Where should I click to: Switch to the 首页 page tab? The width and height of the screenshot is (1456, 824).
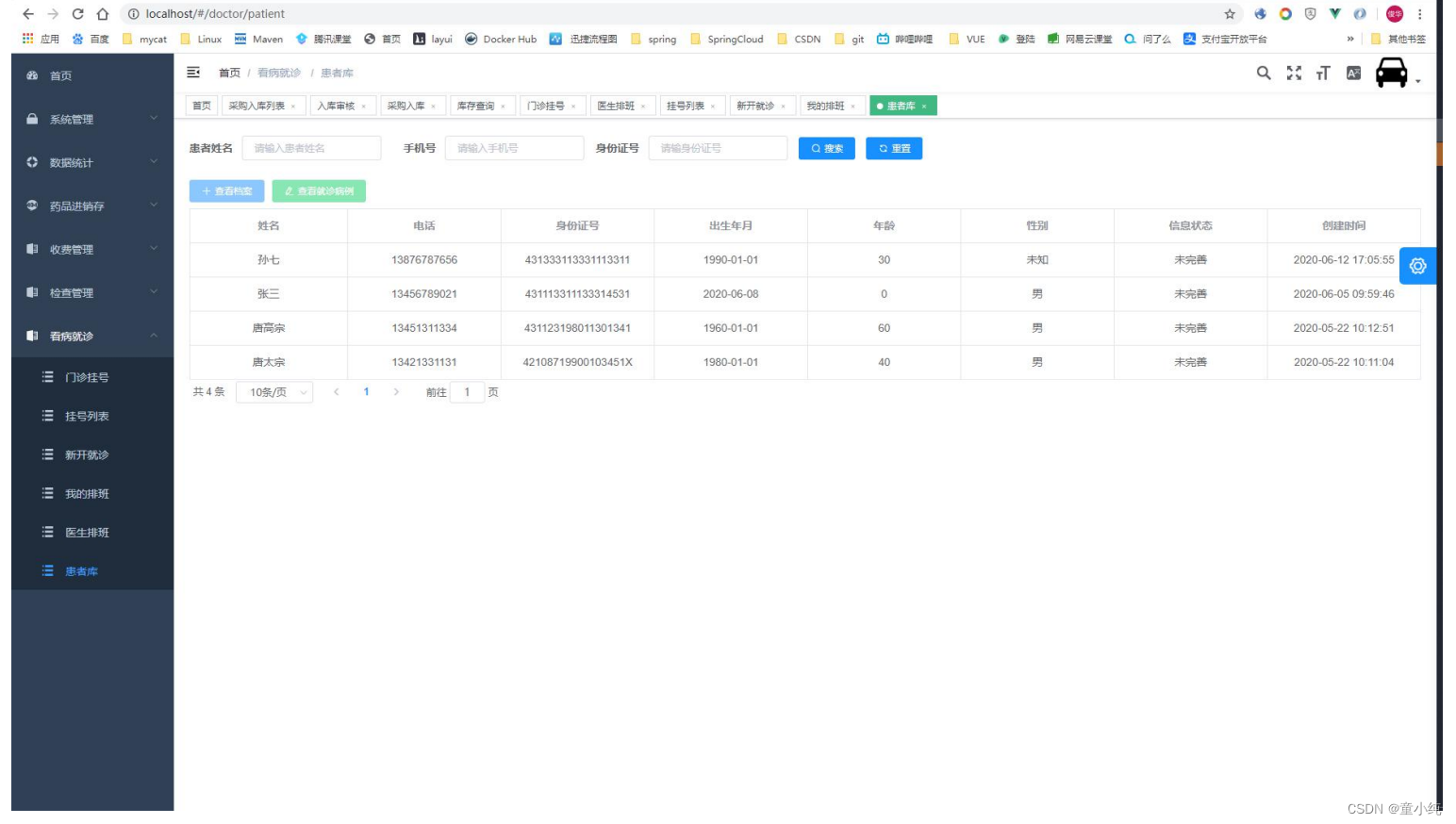pos(202,106)
